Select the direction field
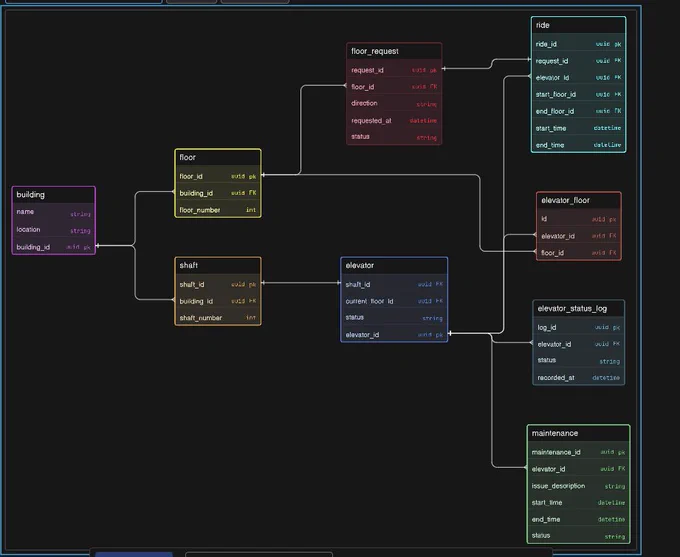 394,103
